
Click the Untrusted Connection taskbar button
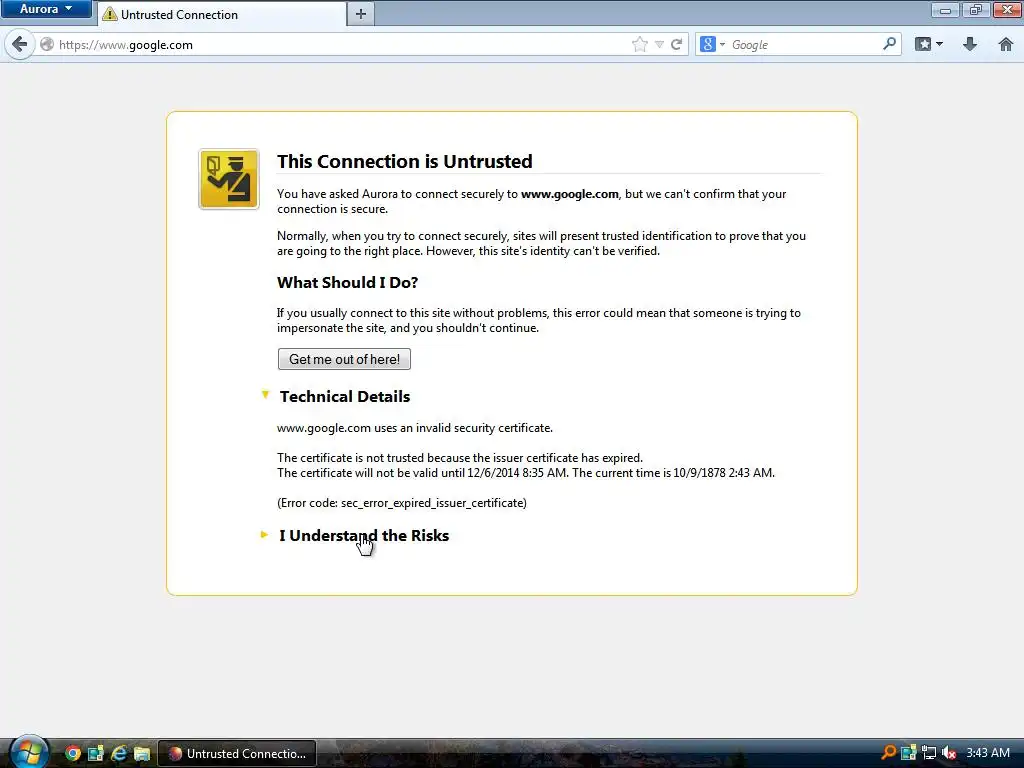238,753
